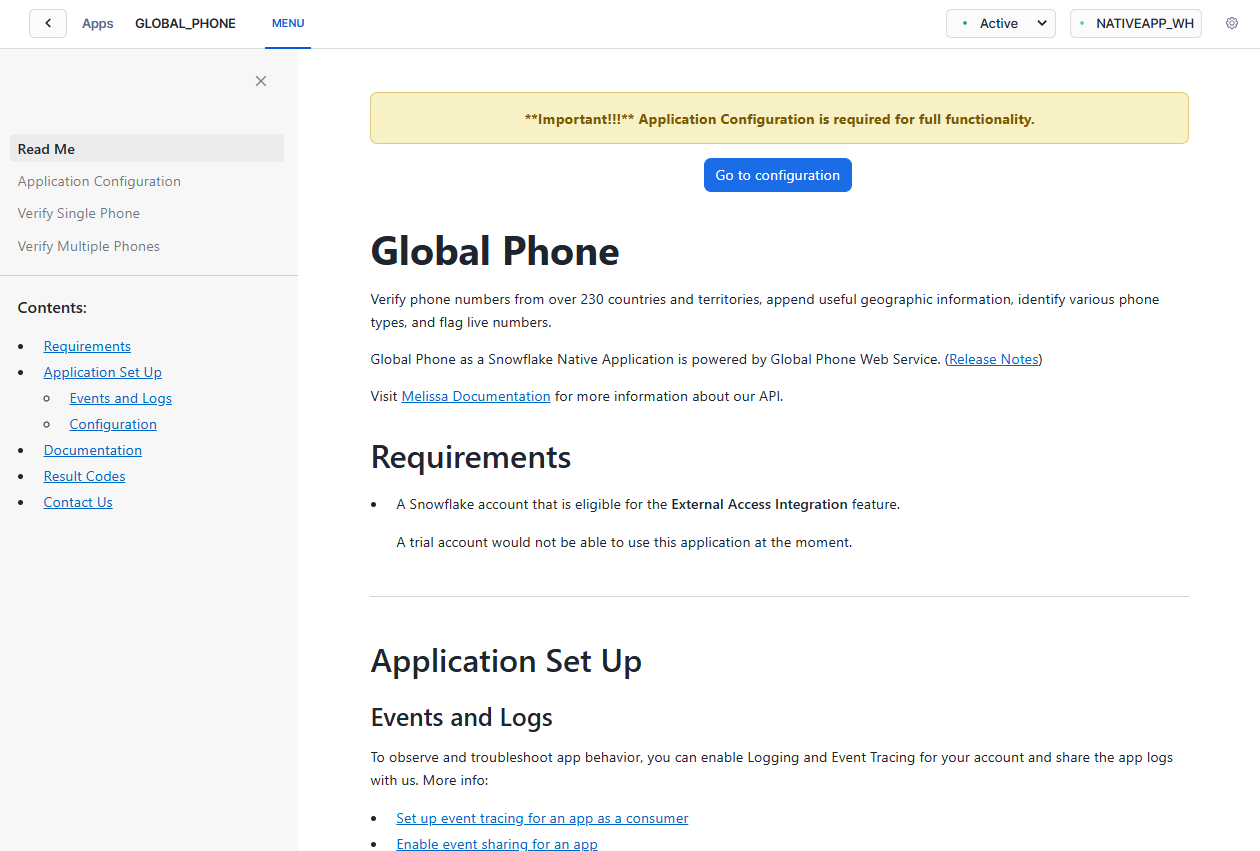
Task: Switch to the MENU tab
Action: 288,23
